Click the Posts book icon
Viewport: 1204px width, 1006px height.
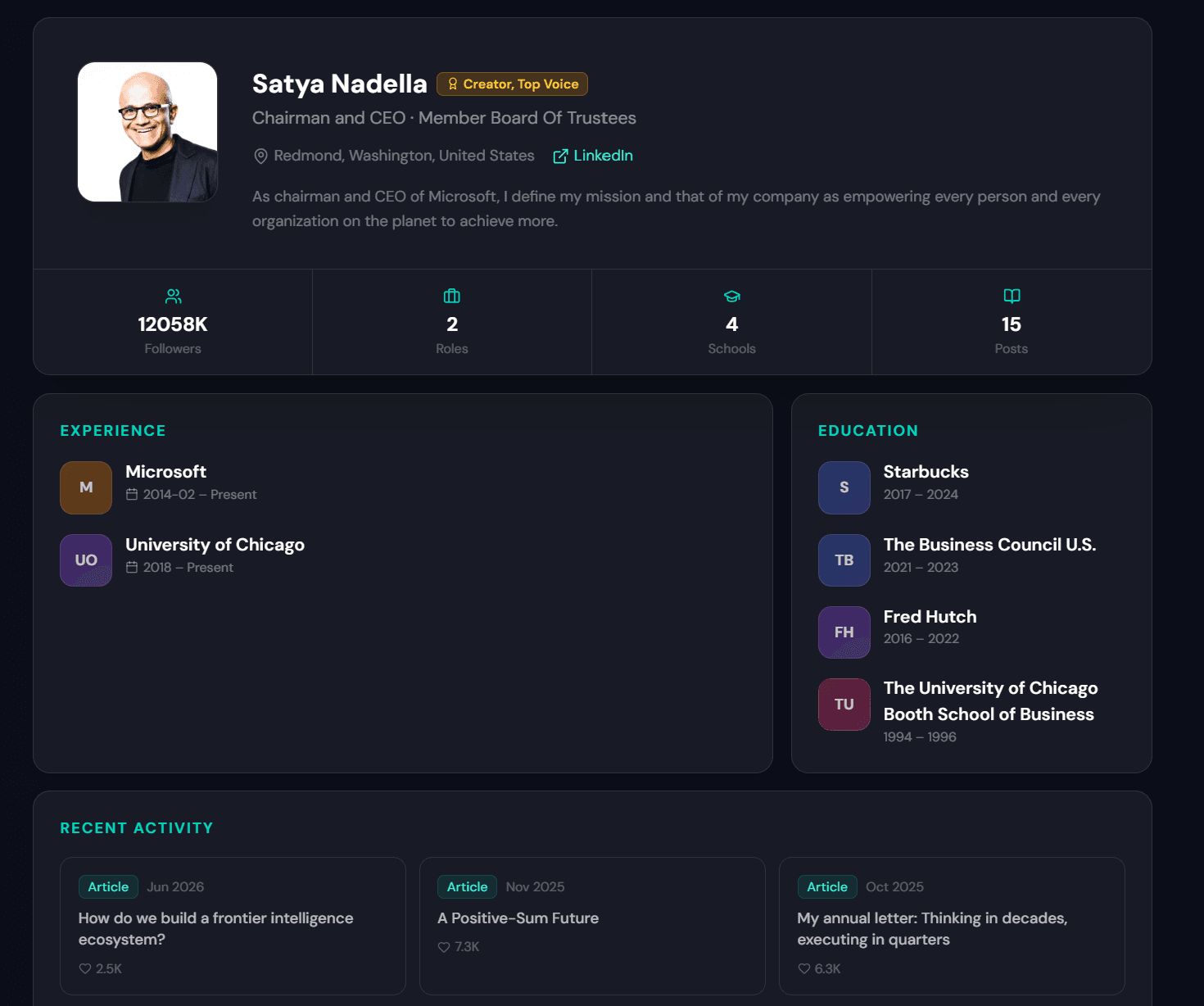pyautogui.click(x=1012, y=296)
